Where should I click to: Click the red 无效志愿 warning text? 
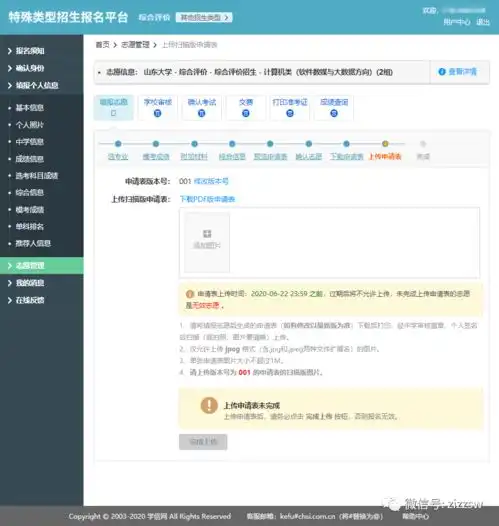[x=205, y=306]
